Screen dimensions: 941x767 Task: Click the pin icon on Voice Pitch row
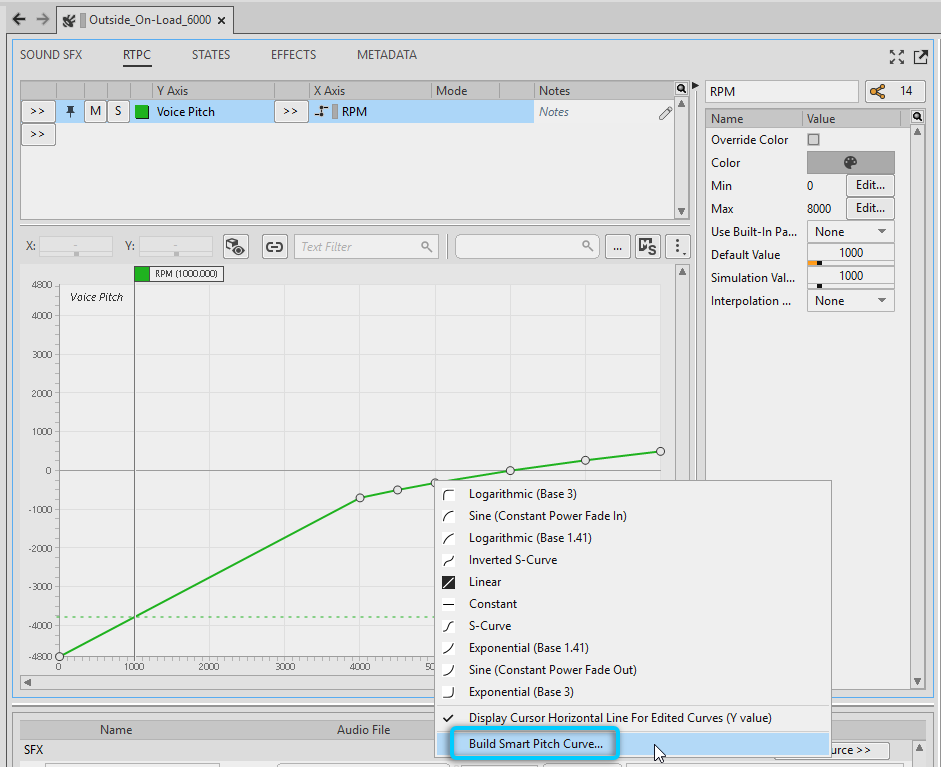point(70,112)
